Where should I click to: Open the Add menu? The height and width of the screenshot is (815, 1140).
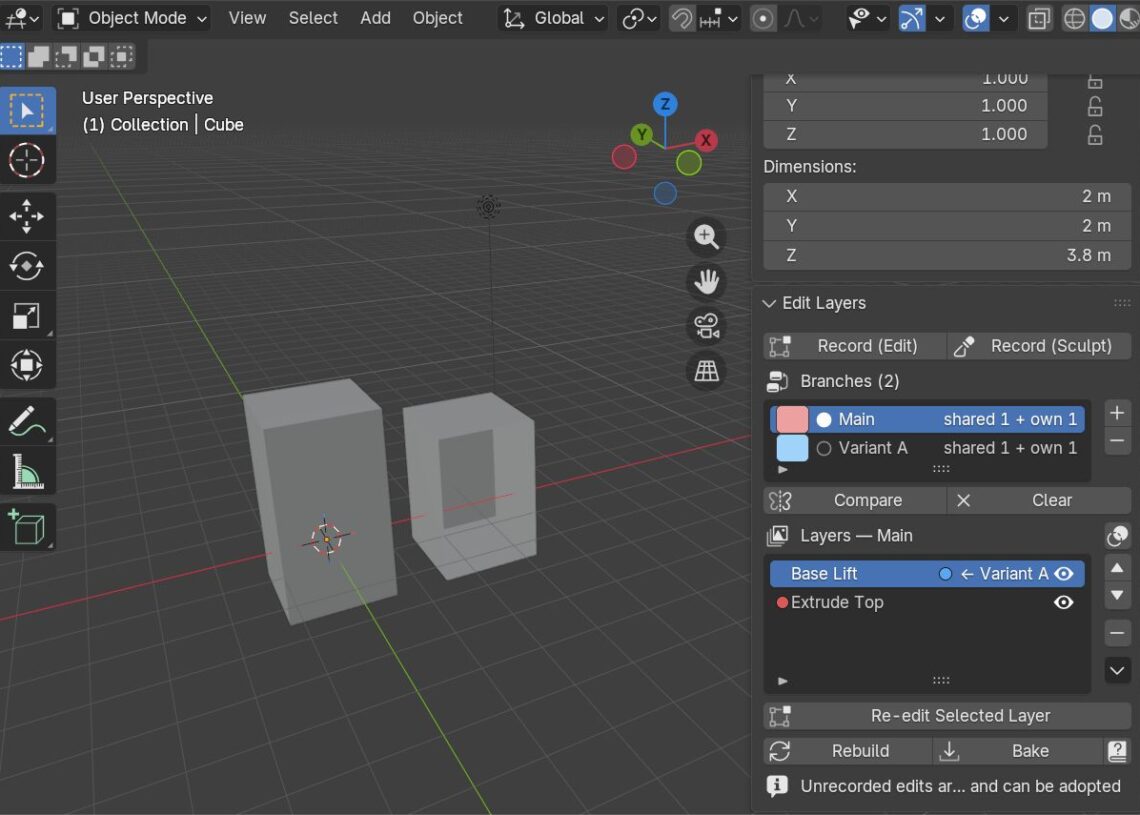375,18
